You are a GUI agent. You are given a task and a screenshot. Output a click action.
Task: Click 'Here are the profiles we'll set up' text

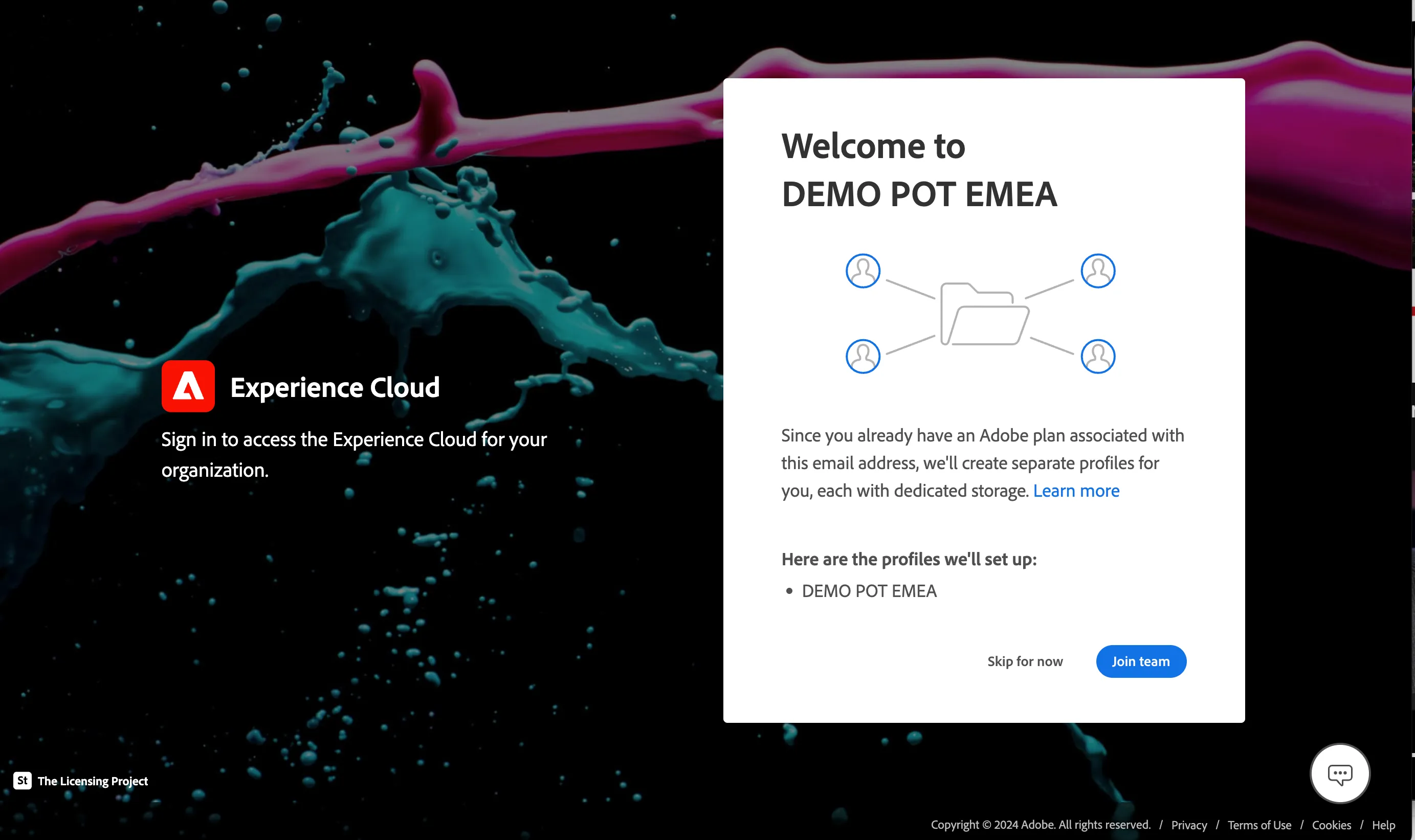(909, 559)
